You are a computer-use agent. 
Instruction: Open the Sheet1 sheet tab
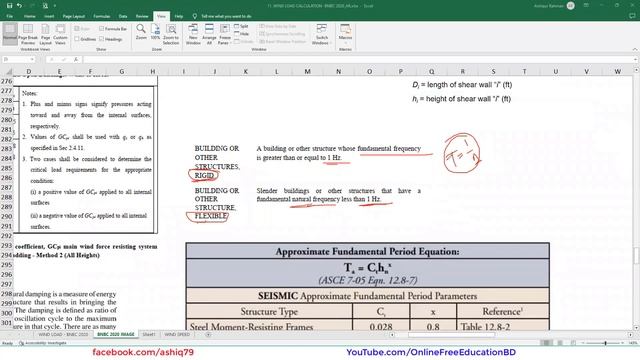149,335
